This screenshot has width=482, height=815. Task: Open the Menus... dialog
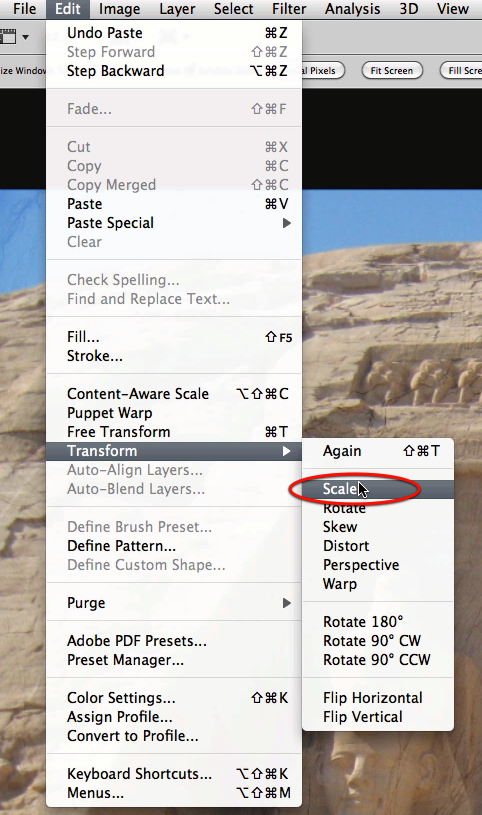174,793
